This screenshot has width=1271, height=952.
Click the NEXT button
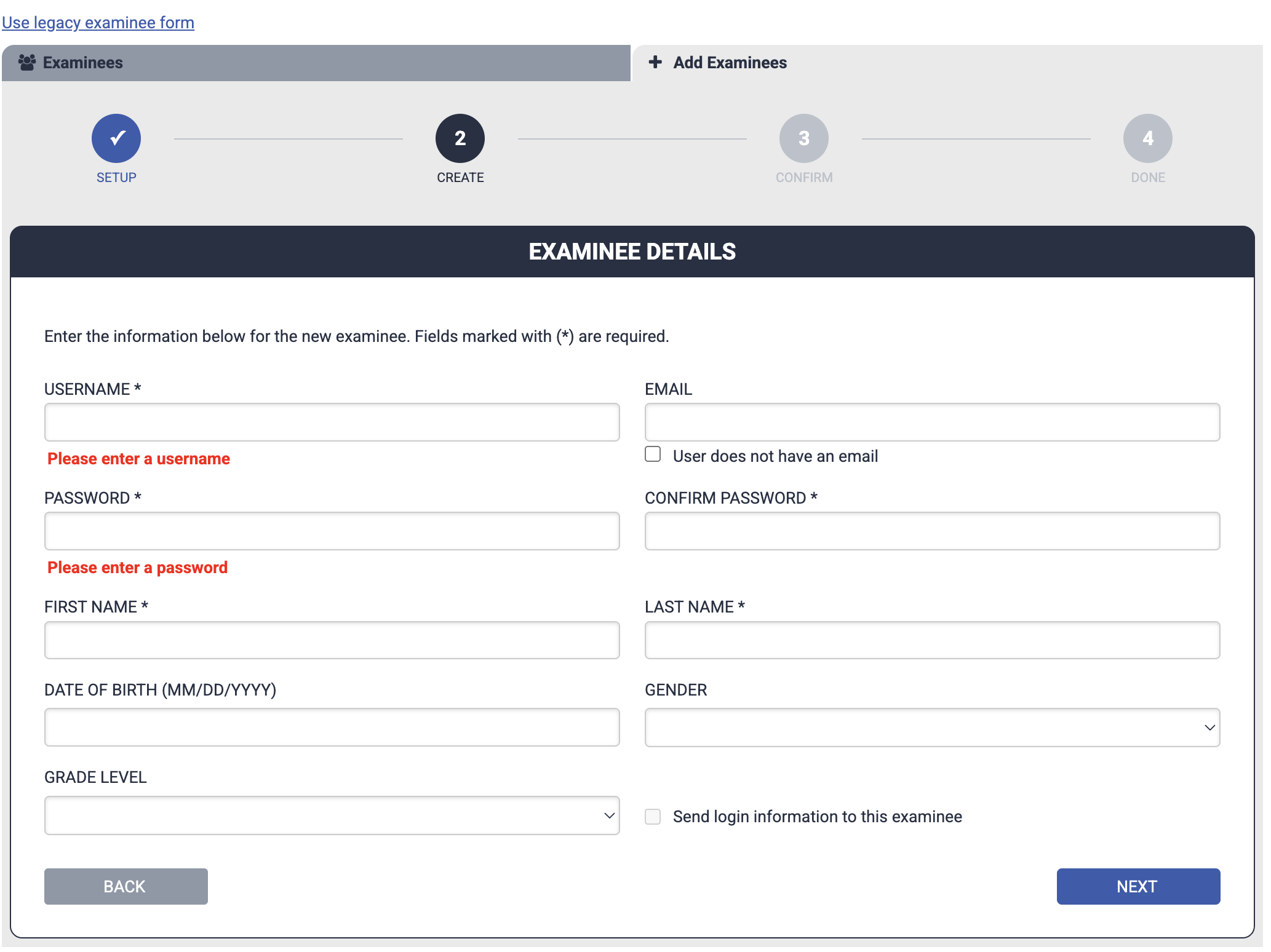1137,886
